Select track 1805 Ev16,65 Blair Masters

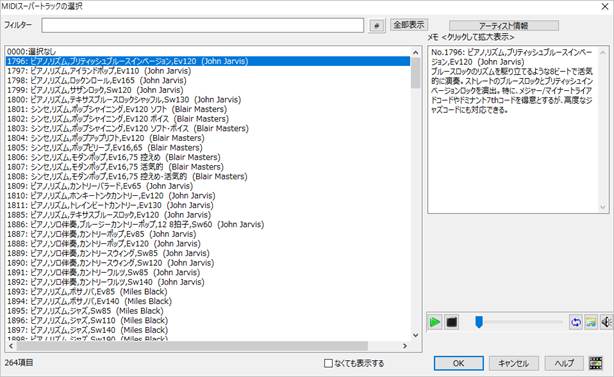(x=208, y=148)
